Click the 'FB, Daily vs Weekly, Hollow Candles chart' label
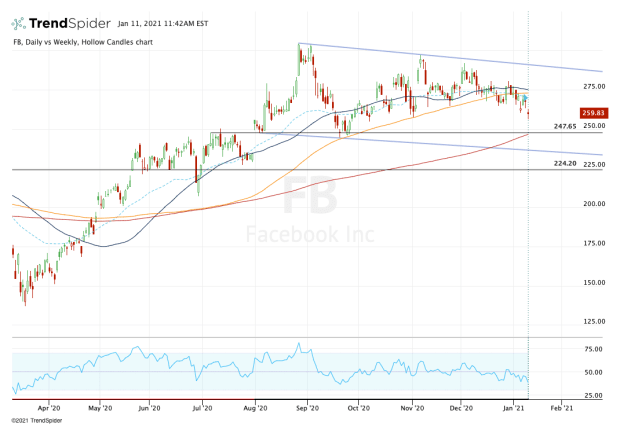The width and height of the screenshot is (620, 426). (83, 42)
